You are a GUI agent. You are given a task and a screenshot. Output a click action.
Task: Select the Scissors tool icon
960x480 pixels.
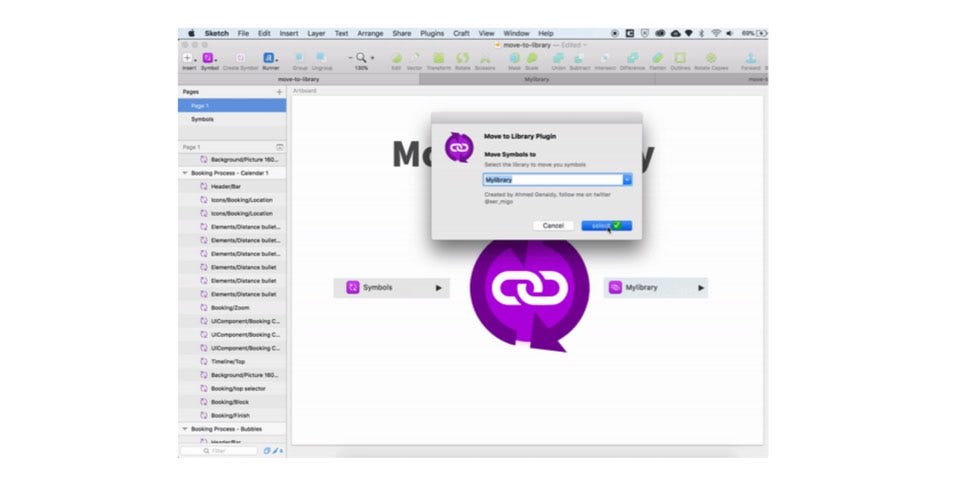coord(485,58)
